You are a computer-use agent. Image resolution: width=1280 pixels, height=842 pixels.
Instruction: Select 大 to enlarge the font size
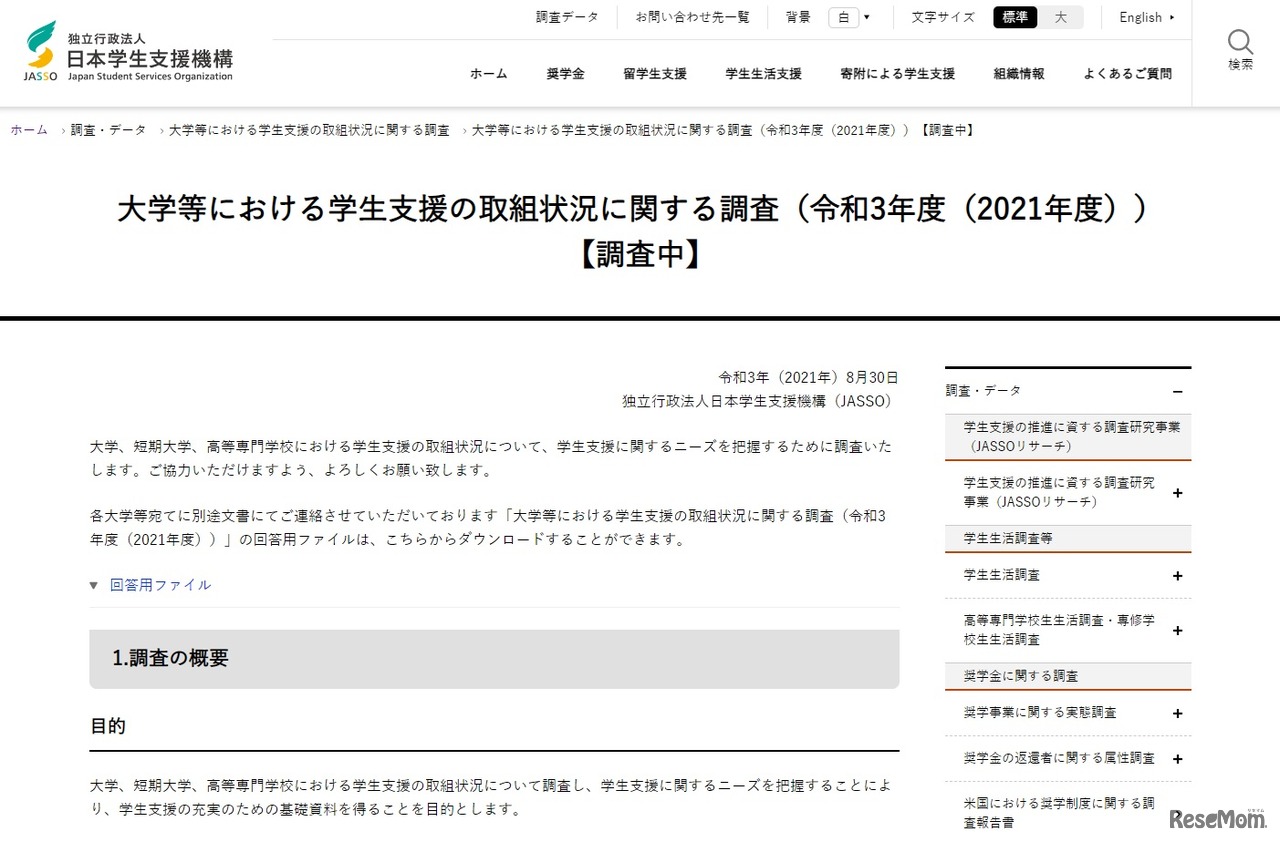click(x=1061, y=17)
